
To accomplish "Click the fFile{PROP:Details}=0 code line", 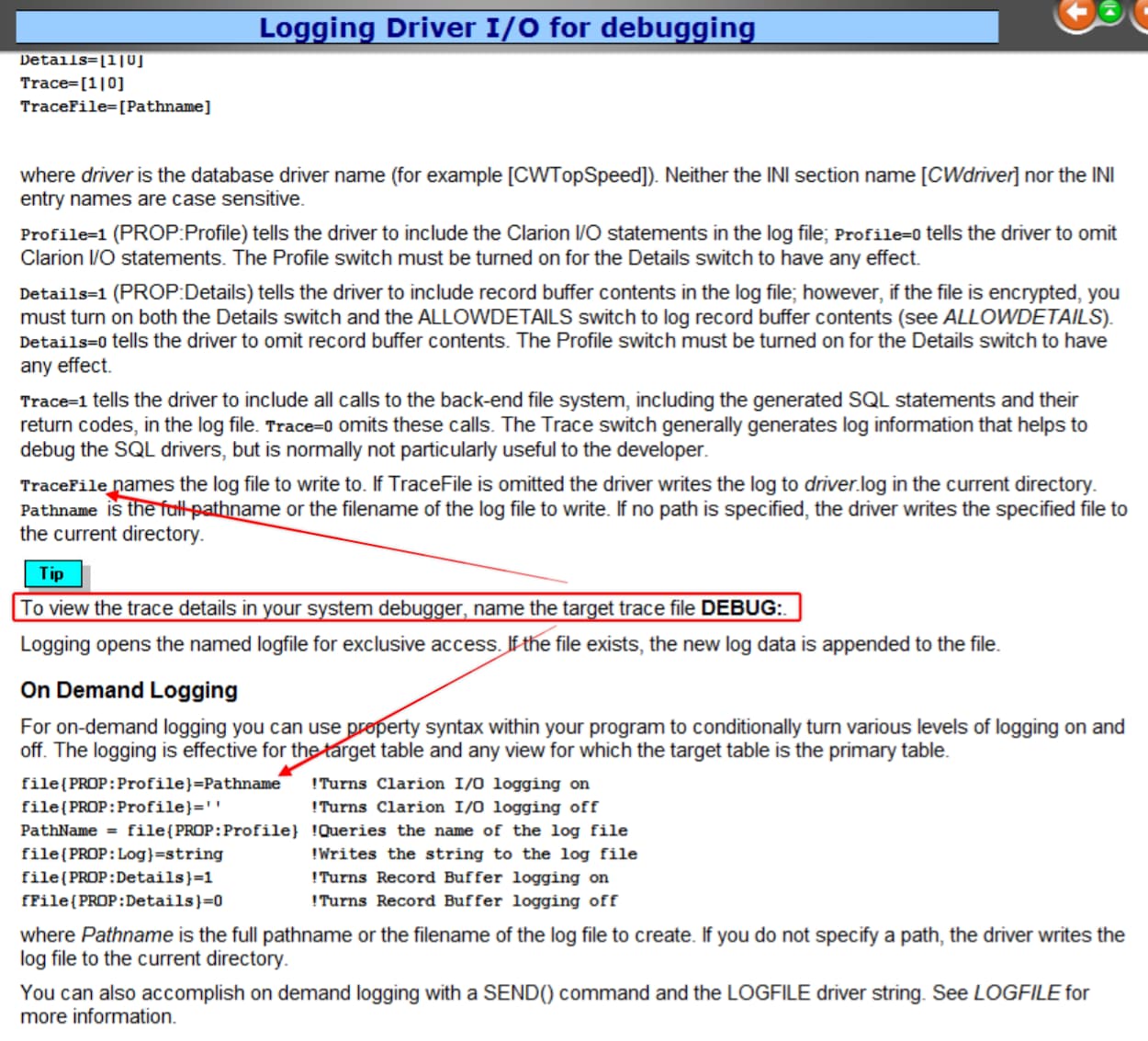I will 121,901.
